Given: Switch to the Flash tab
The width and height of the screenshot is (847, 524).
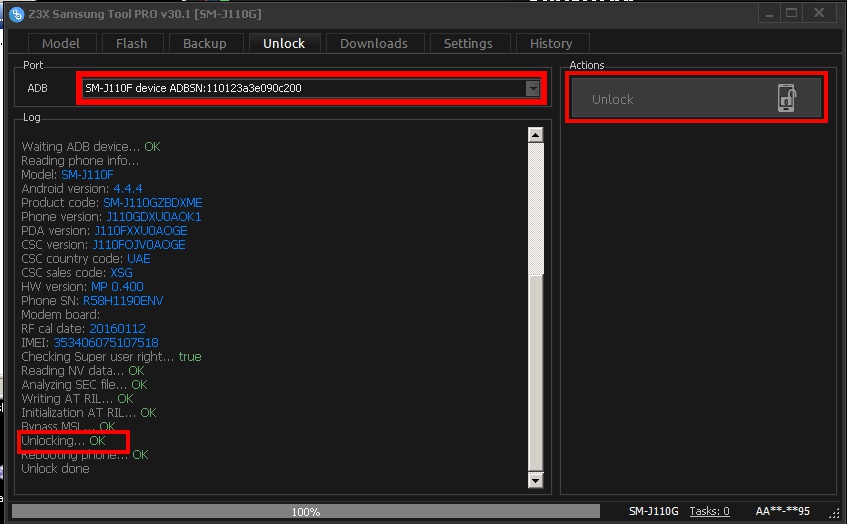Looking at the screenshot, I should tap(131, 43).
